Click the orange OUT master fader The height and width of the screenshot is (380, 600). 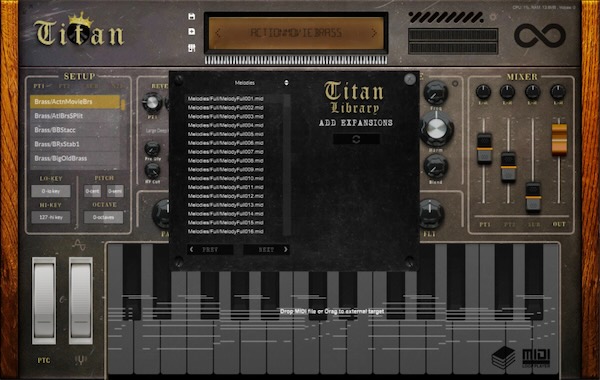click(559, 139)
